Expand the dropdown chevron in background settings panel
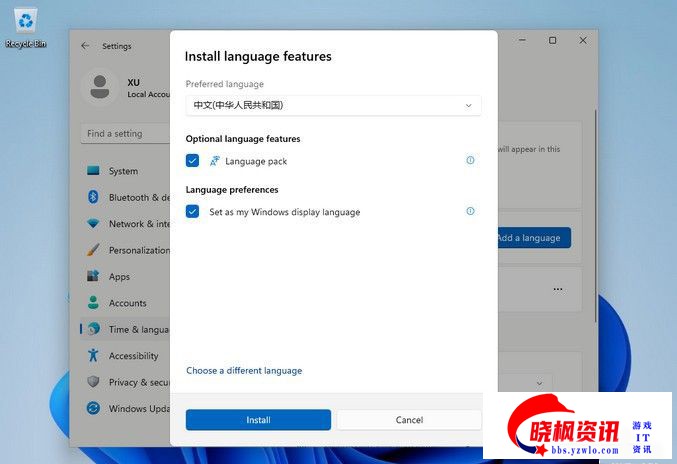Image resolution: width=677 pixels, height=464 pixels. point(540,383)
